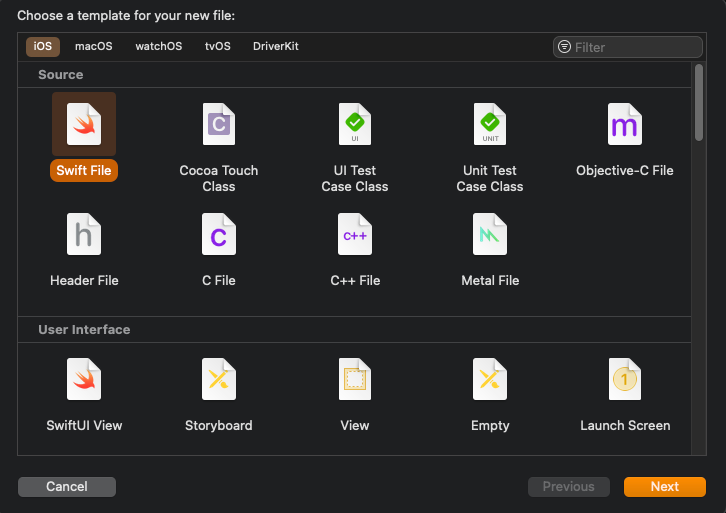Click the "Objective-C File" label
726x513 pixels.
625,170
